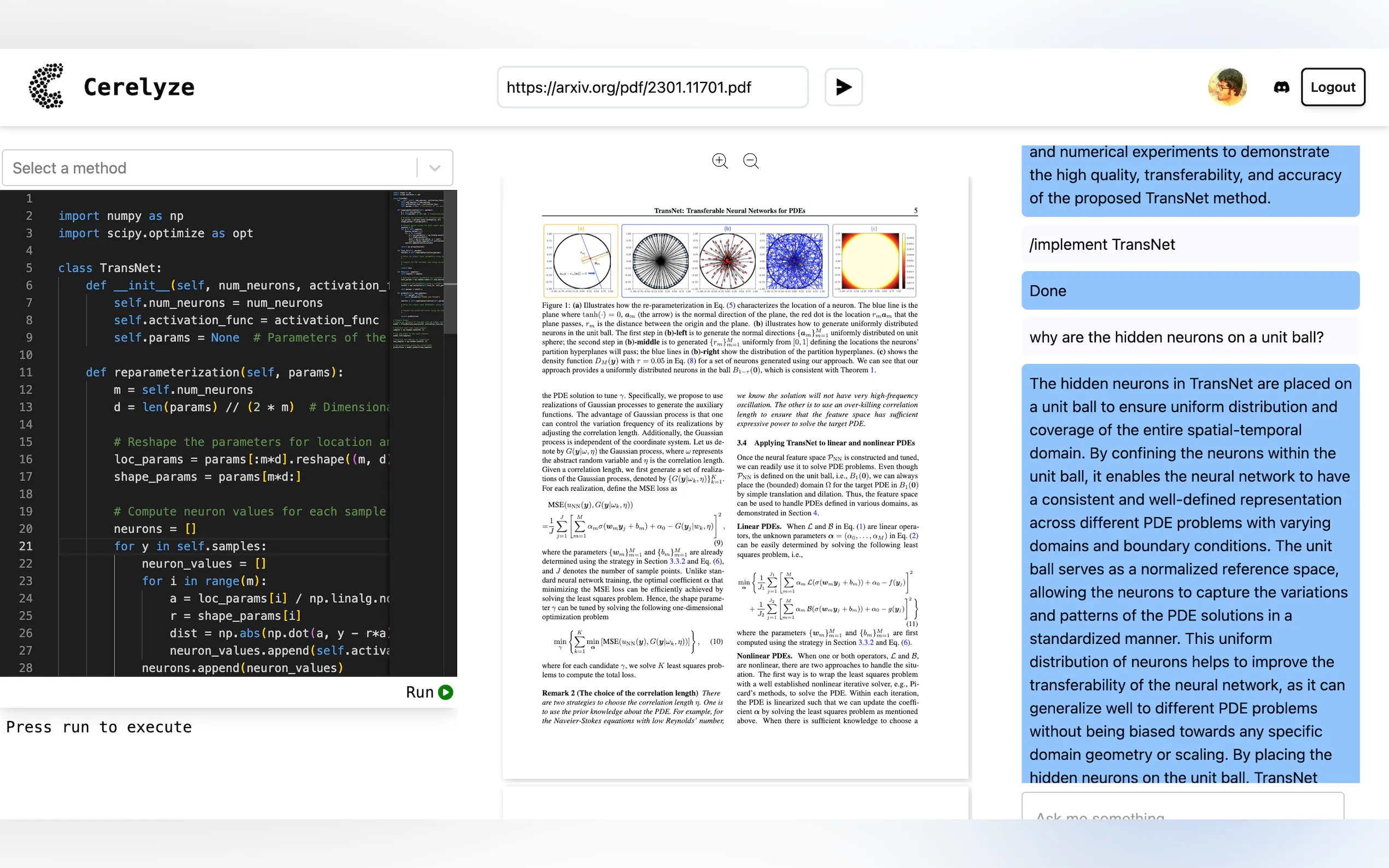The width and height of the screenshot is (1389, 868).
Task: Click the green Run play icon
Action: [446, 693]
